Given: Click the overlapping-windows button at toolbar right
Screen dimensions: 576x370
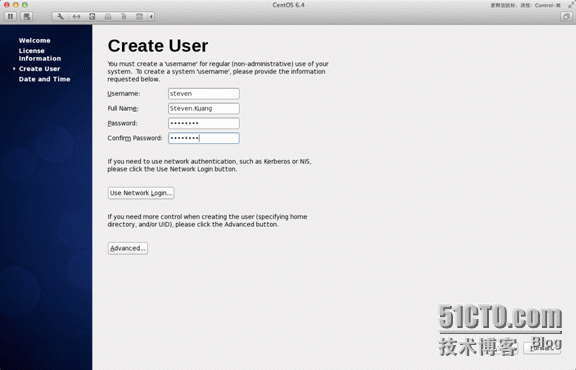Looking at the screenshot, I should coord(566,17).
